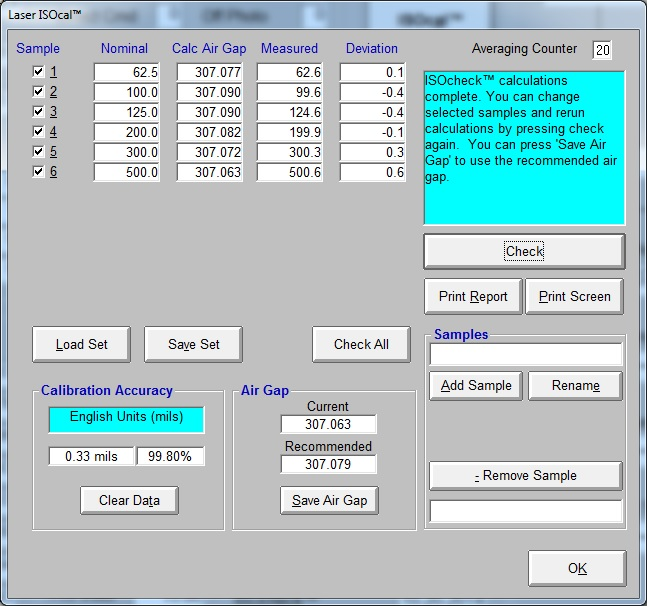
Task: Click the Clear Data button
Action: (x=130, y=500)
